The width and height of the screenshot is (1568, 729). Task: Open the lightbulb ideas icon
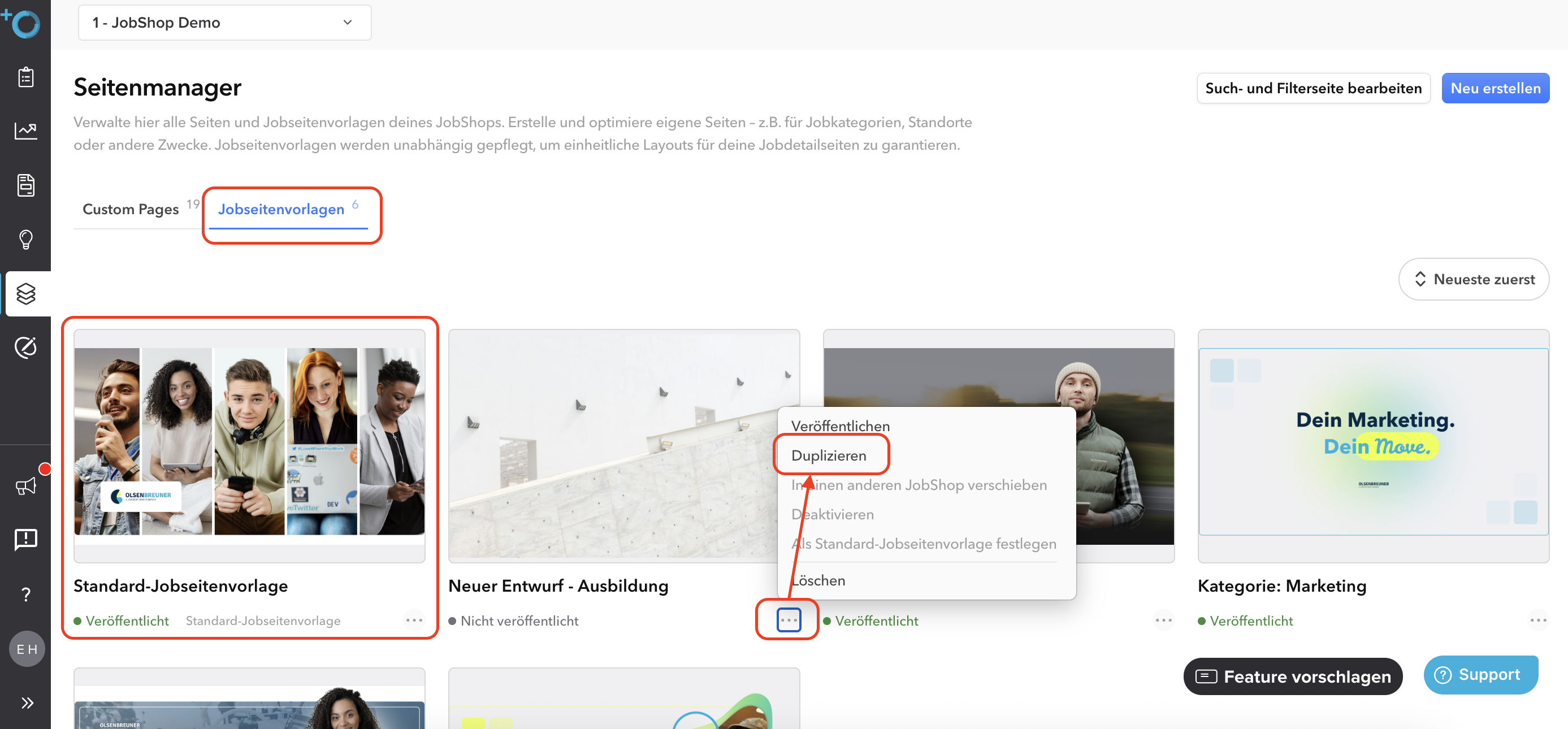25,238
